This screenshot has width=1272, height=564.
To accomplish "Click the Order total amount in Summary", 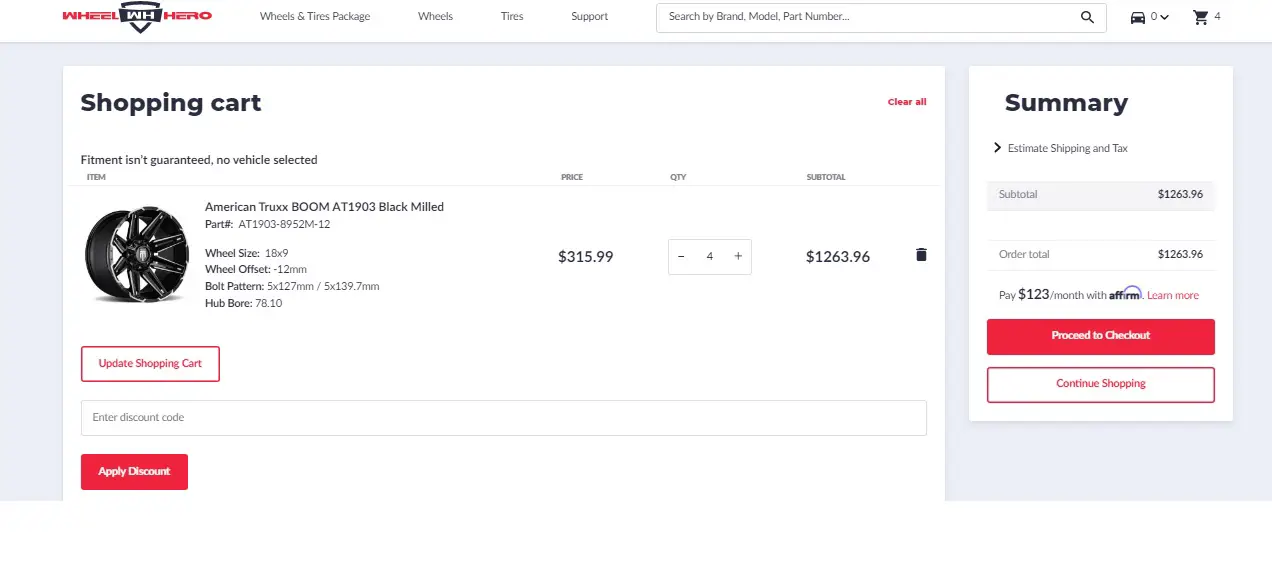I will [x=1180, y=254].
